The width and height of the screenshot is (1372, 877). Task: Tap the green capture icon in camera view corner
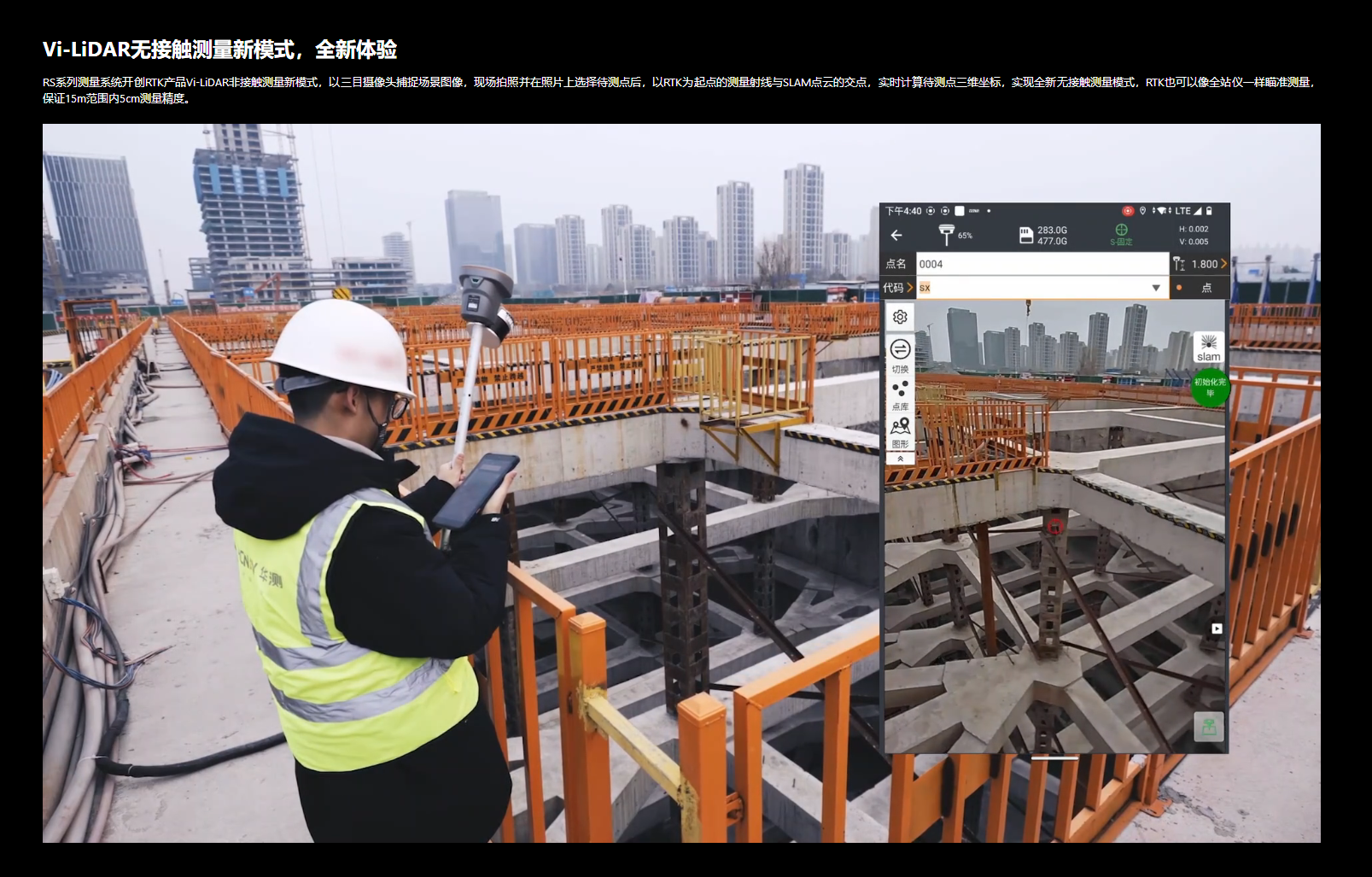pos(1210,727)
